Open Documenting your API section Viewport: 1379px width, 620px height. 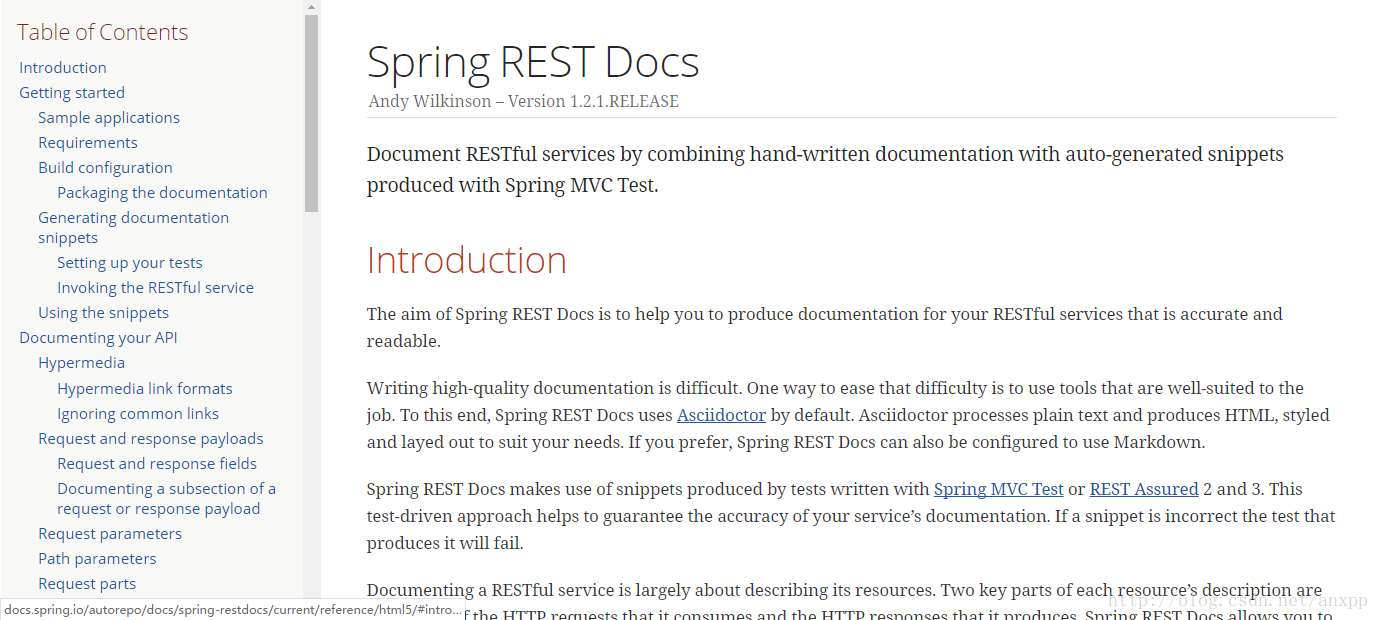coord(98,338)
